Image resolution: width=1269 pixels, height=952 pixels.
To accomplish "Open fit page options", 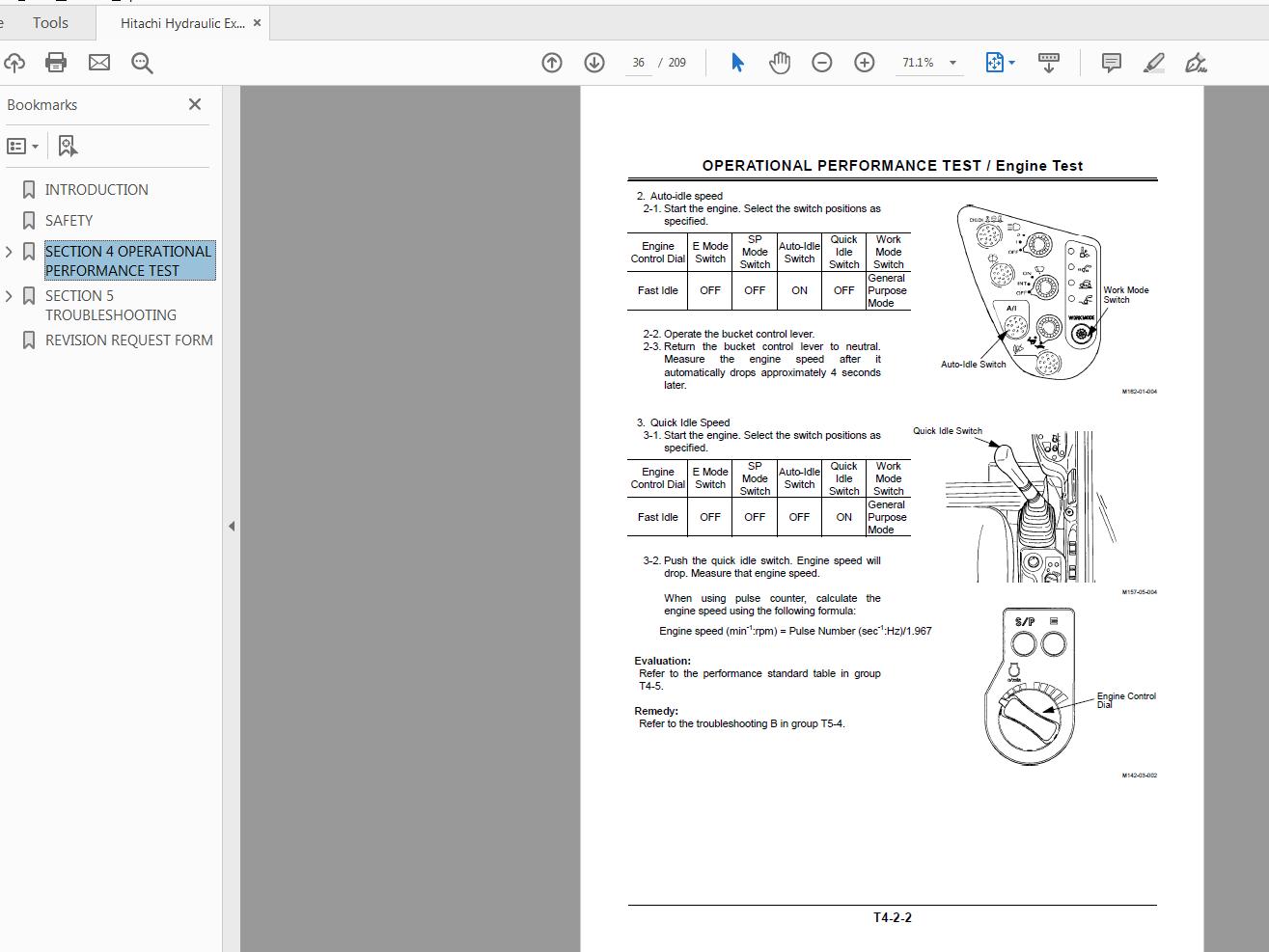I will 1000,63.
